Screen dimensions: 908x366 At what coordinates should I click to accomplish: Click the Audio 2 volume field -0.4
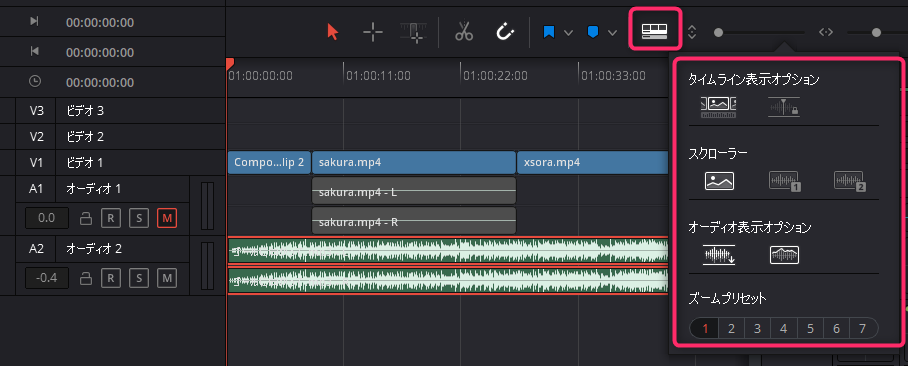pyautogui.click(x=46, y=279)
